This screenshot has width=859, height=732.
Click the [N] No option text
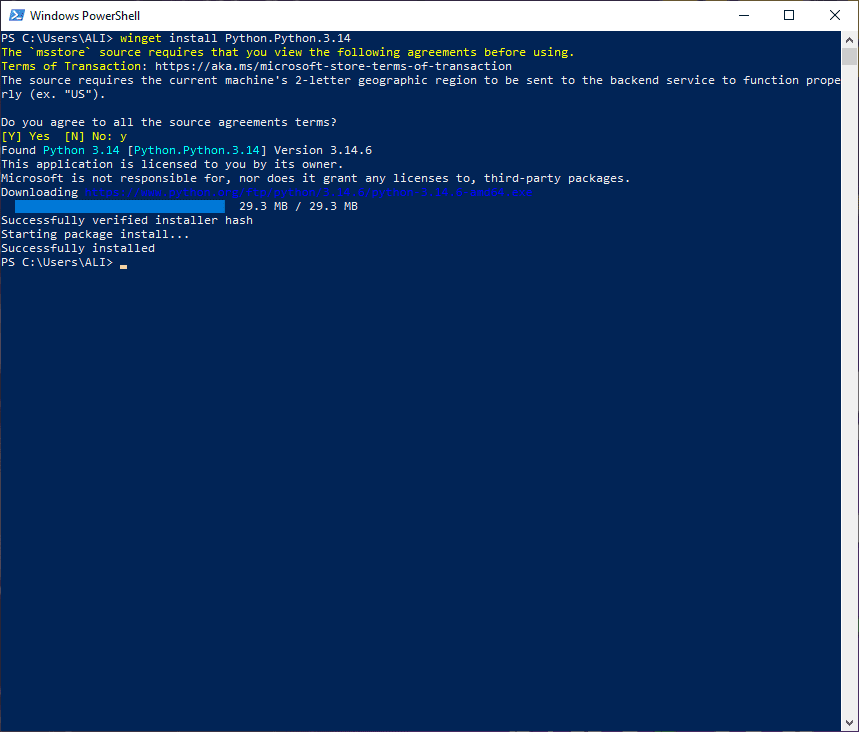[88, 136]
